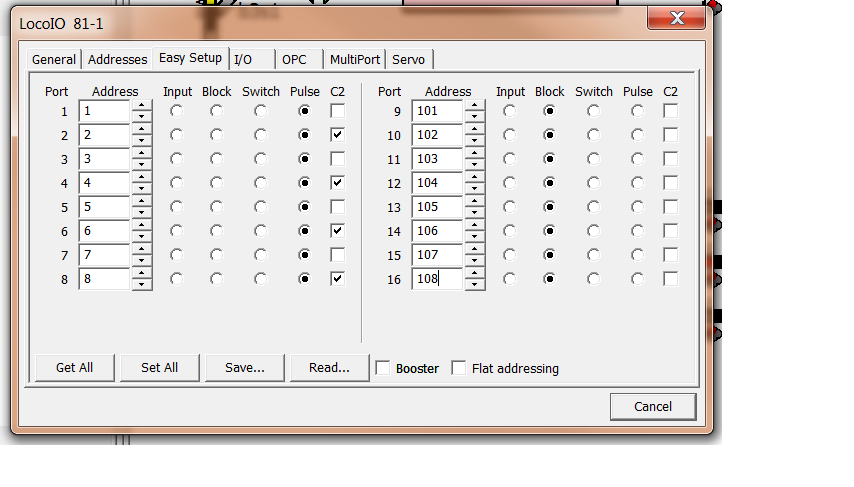Click the Get All button
This screenshot has height=487, width=854.
[74, 367]
